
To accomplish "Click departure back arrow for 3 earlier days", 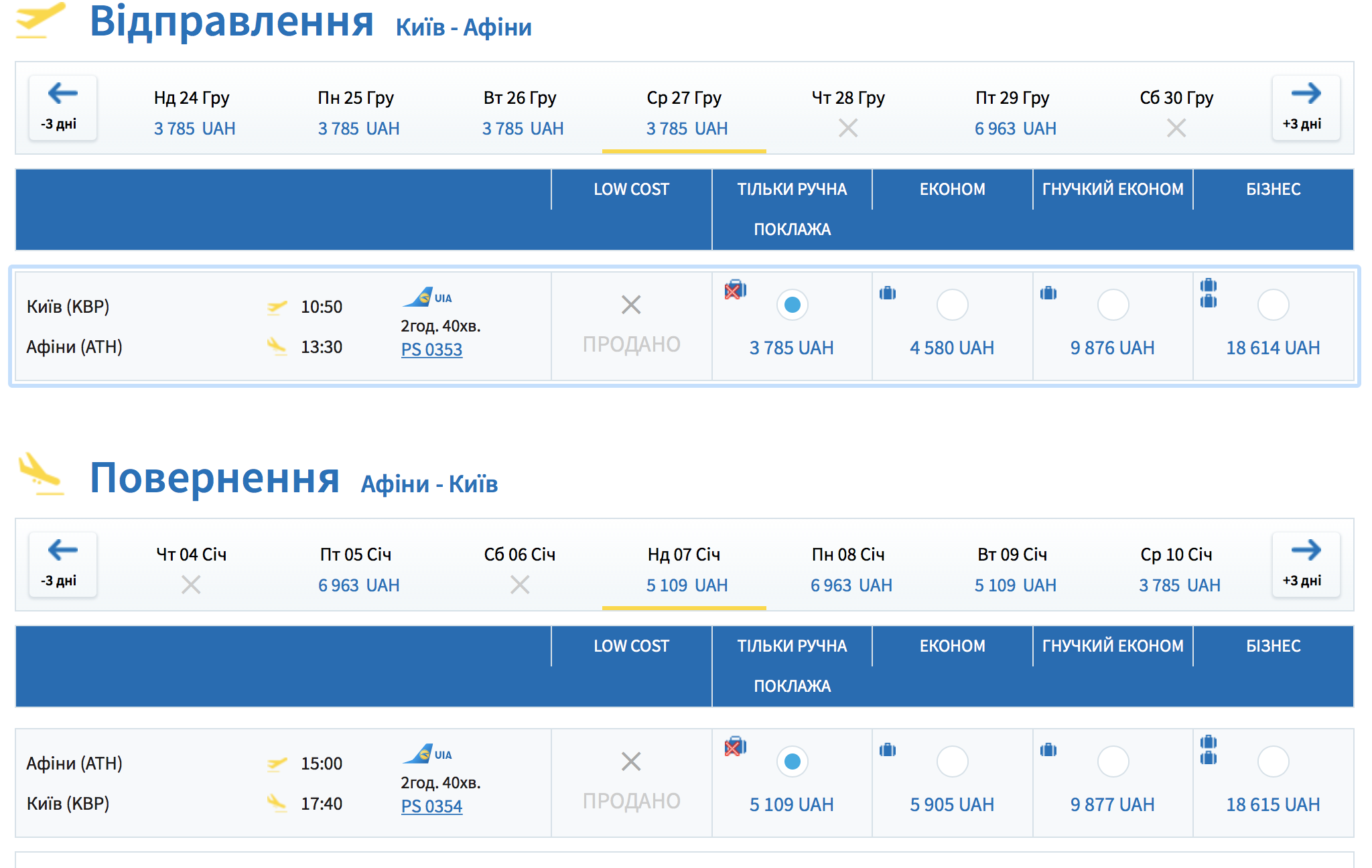I will (62, 107).
